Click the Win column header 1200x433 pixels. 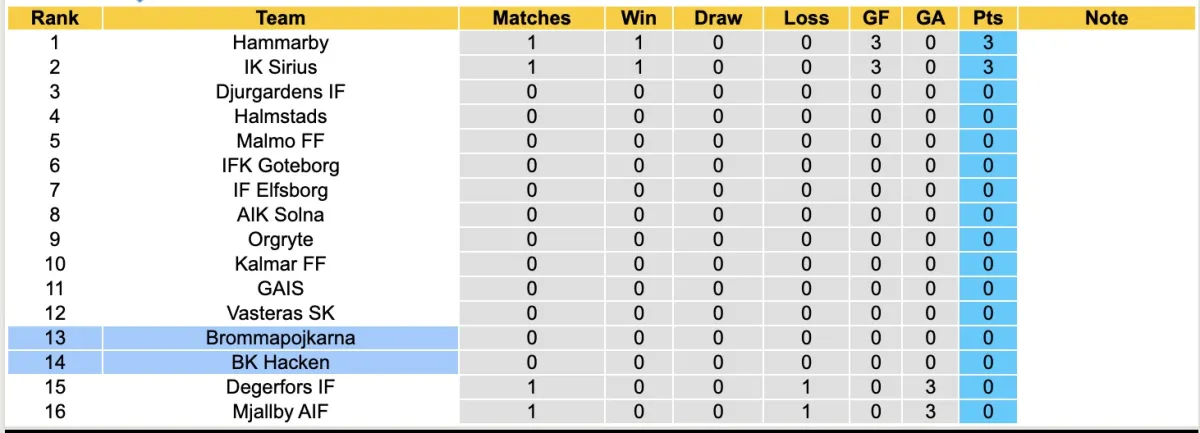click(639, 18)
